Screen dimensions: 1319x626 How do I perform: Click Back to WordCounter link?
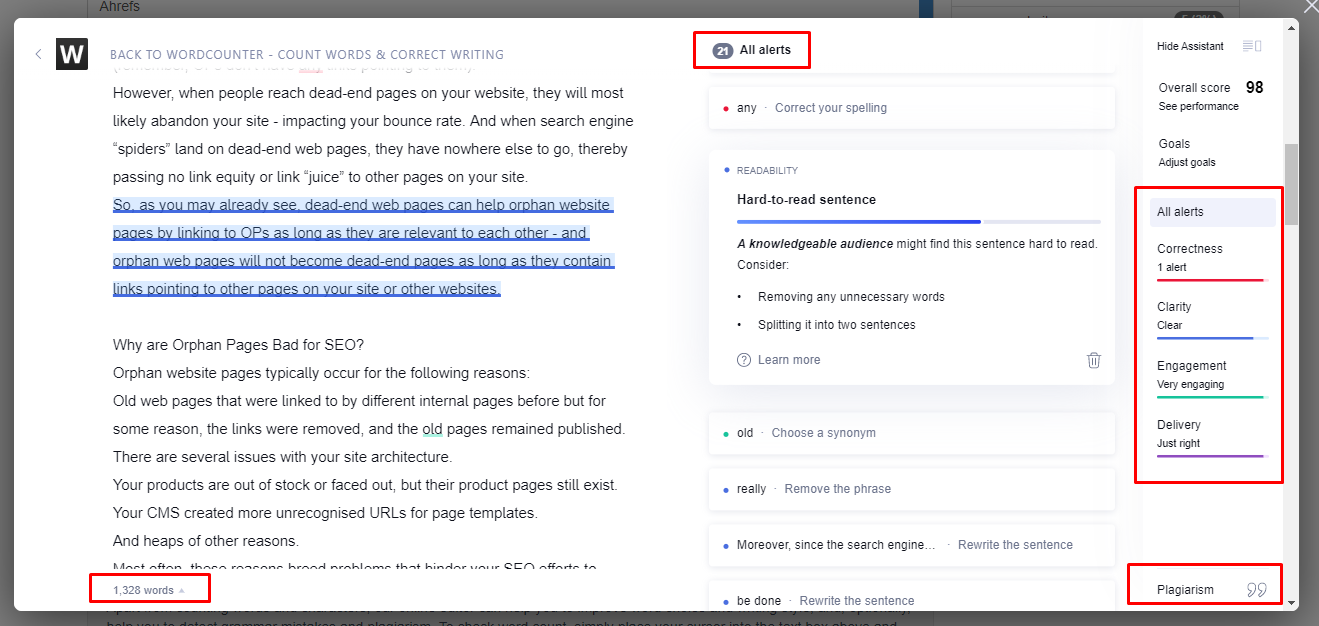point(306,55)
